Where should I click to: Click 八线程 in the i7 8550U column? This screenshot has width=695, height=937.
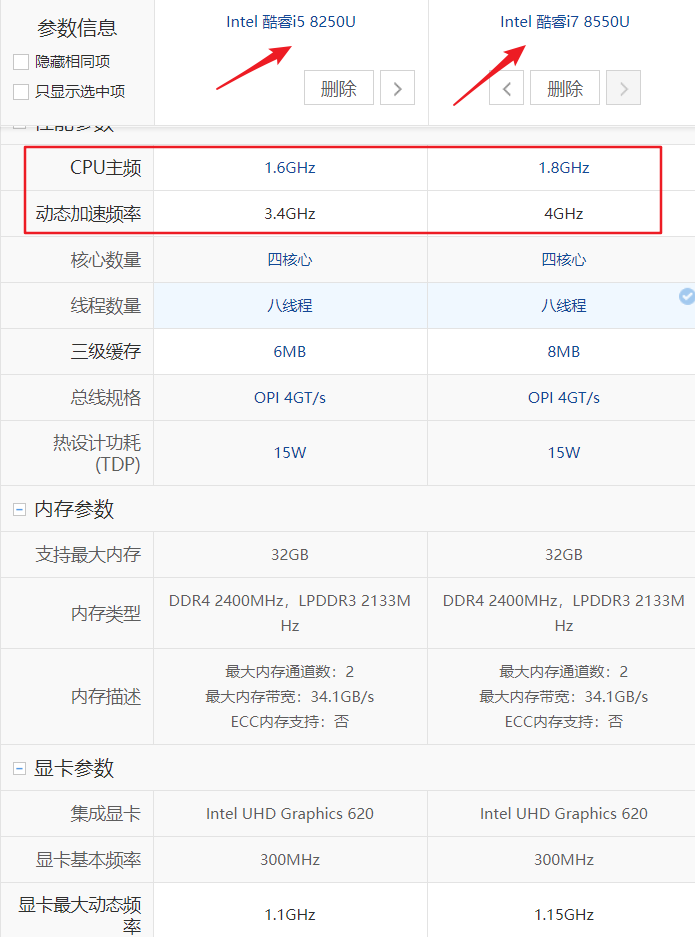[564, 306]
